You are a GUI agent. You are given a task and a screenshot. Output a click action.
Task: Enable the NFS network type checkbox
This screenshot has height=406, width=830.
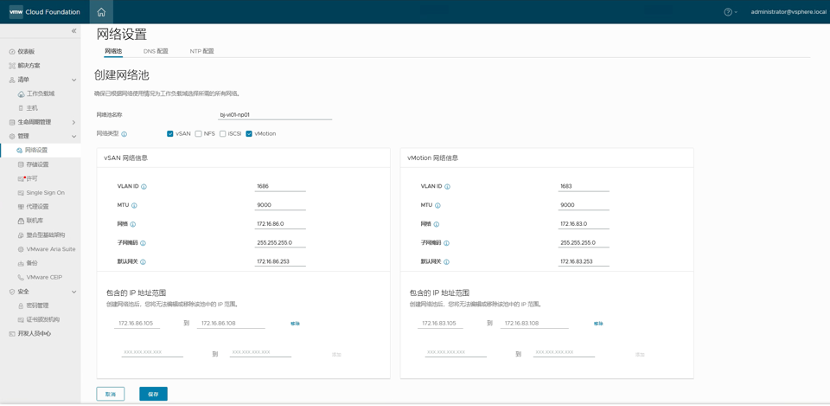point(199,134)
